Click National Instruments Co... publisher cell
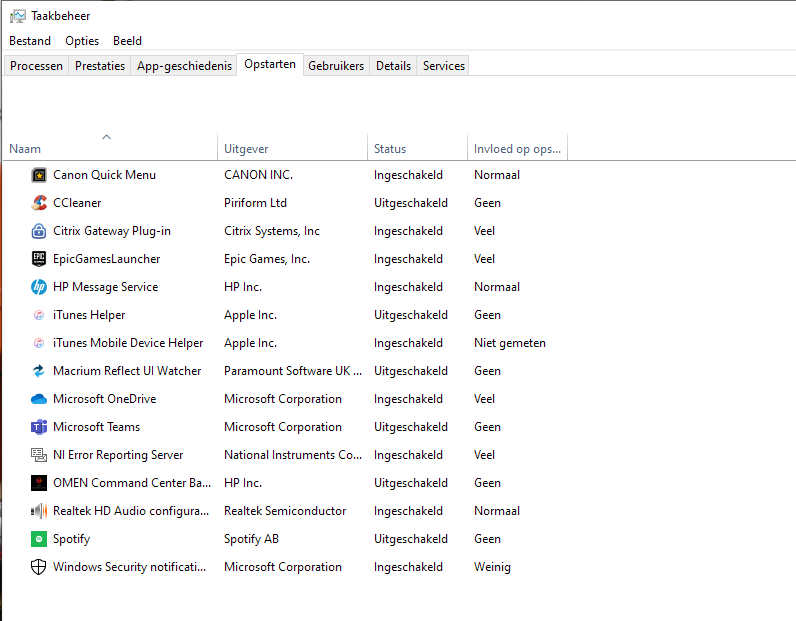 click(293, 455)
